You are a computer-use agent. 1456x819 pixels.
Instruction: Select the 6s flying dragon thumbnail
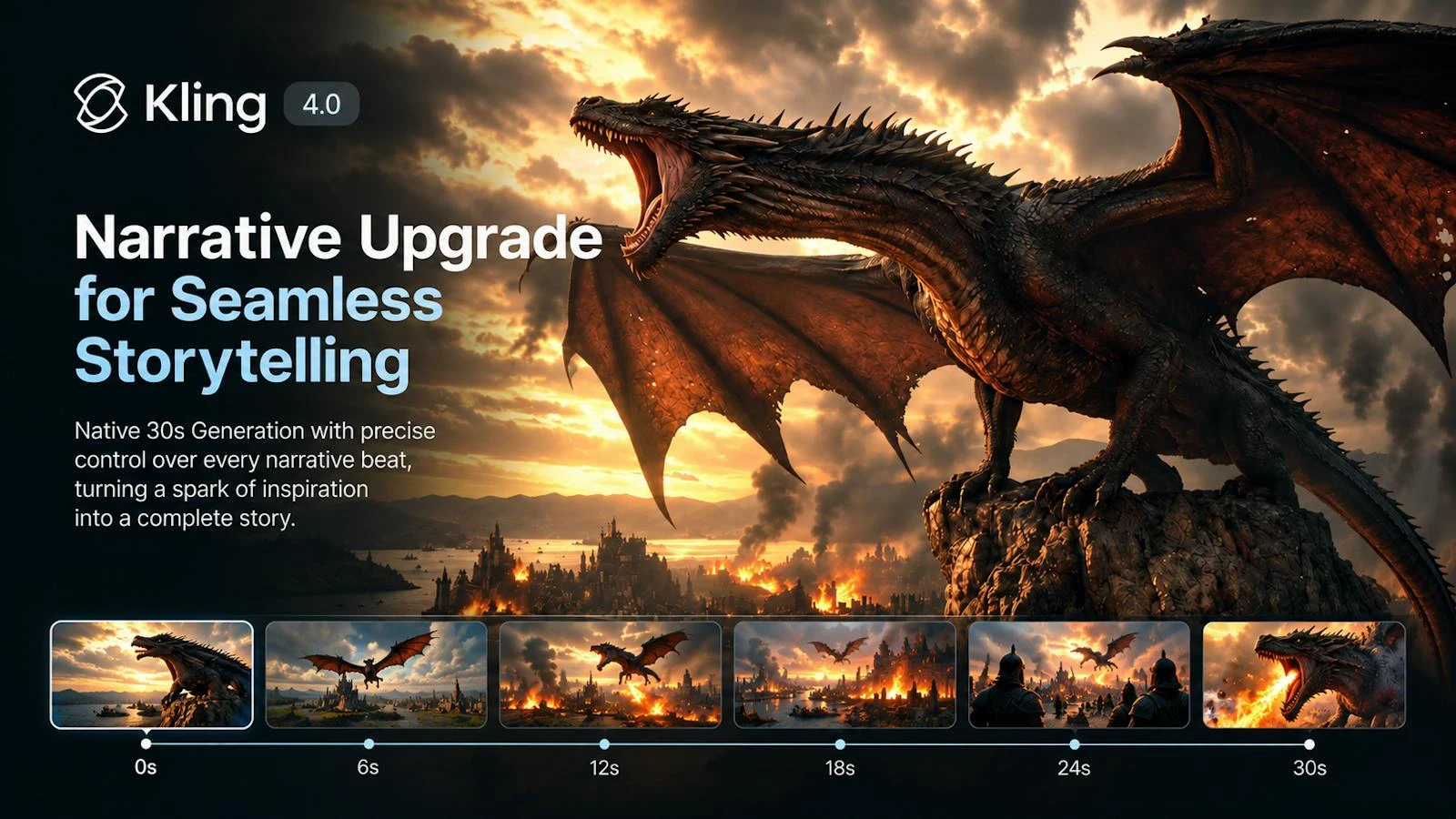376,674
